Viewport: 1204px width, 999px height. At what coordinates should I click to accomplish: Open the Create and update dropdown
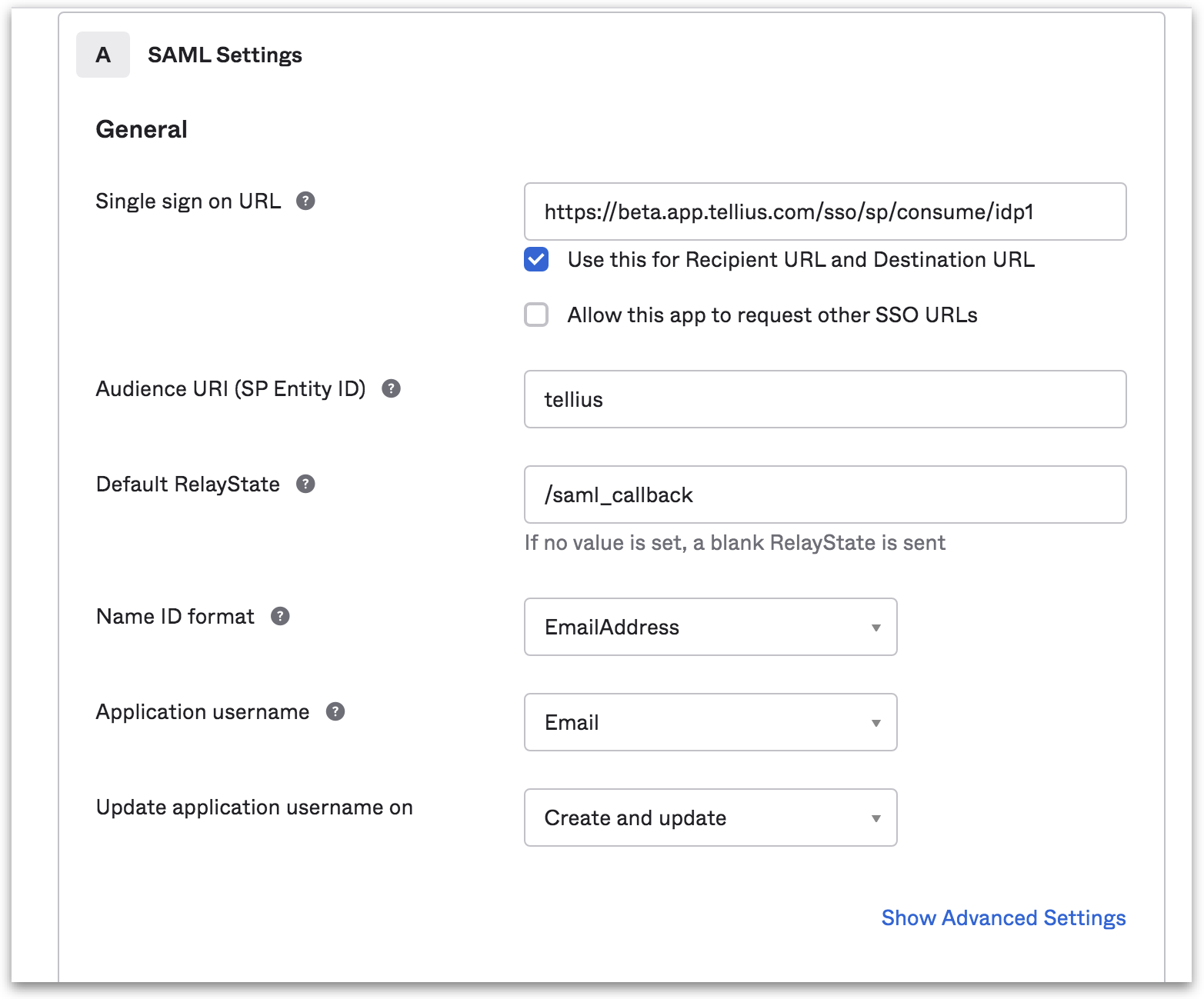[710, 818]
